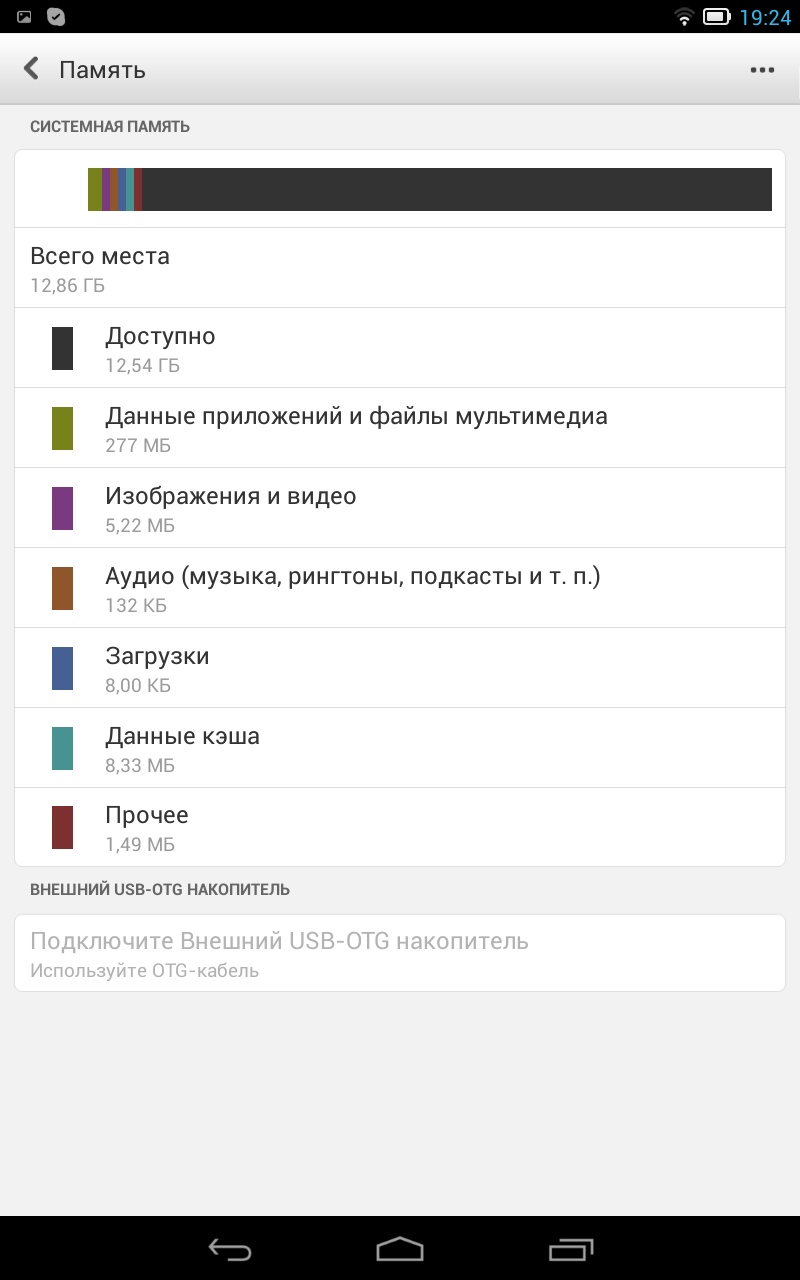Screen dimensions: 800x1280
Task: Tap the battery status icon
Action: tap(716, 16)
